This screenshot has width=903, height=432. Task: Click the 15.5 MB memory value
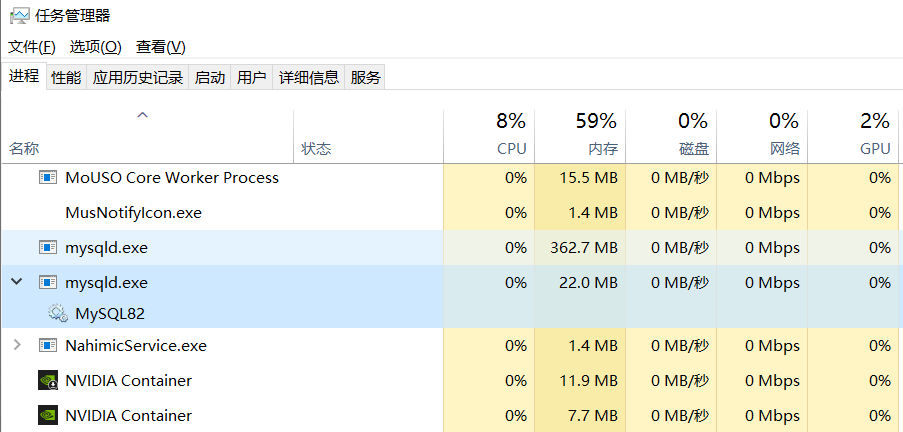click(590, 177)
